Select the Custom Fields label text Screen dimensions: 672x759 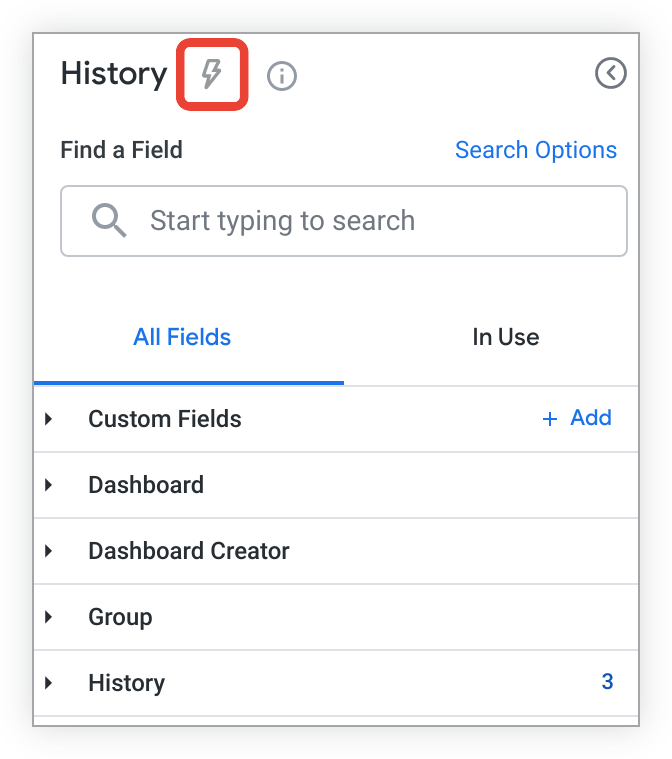pos(165,419)
